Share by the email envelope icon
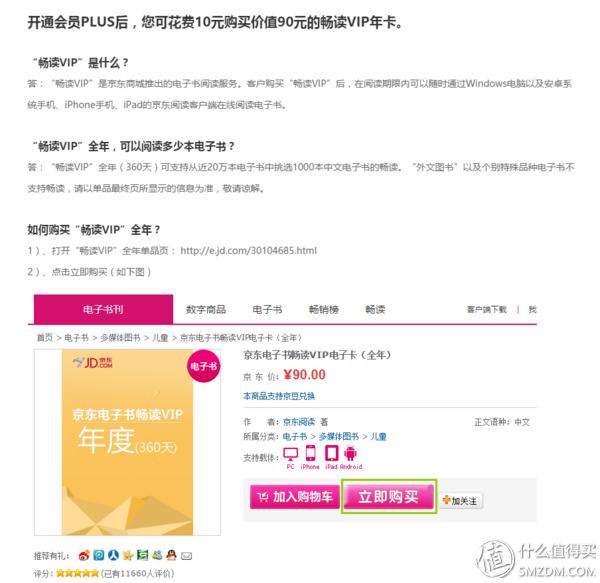The image size is (600, 583). point(186,556)
